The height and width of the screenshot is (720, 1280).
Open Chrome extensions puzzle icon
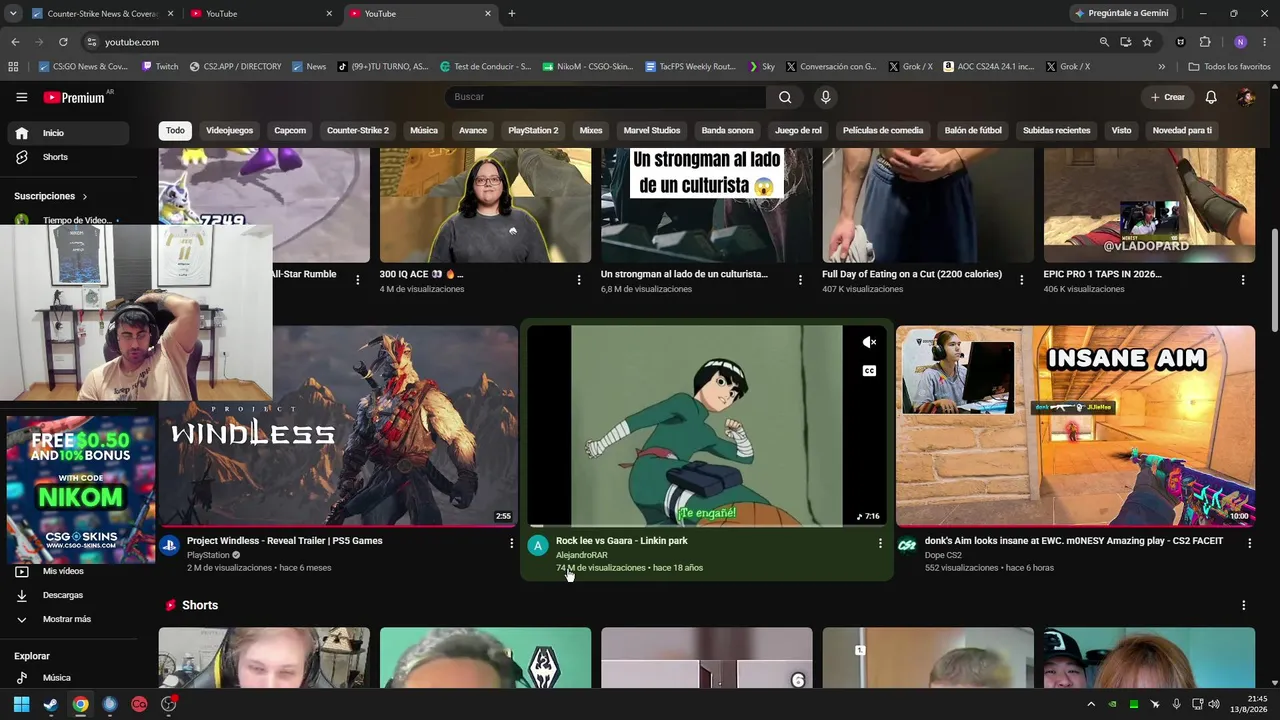pyautogui.click(x=1204, y=42)
